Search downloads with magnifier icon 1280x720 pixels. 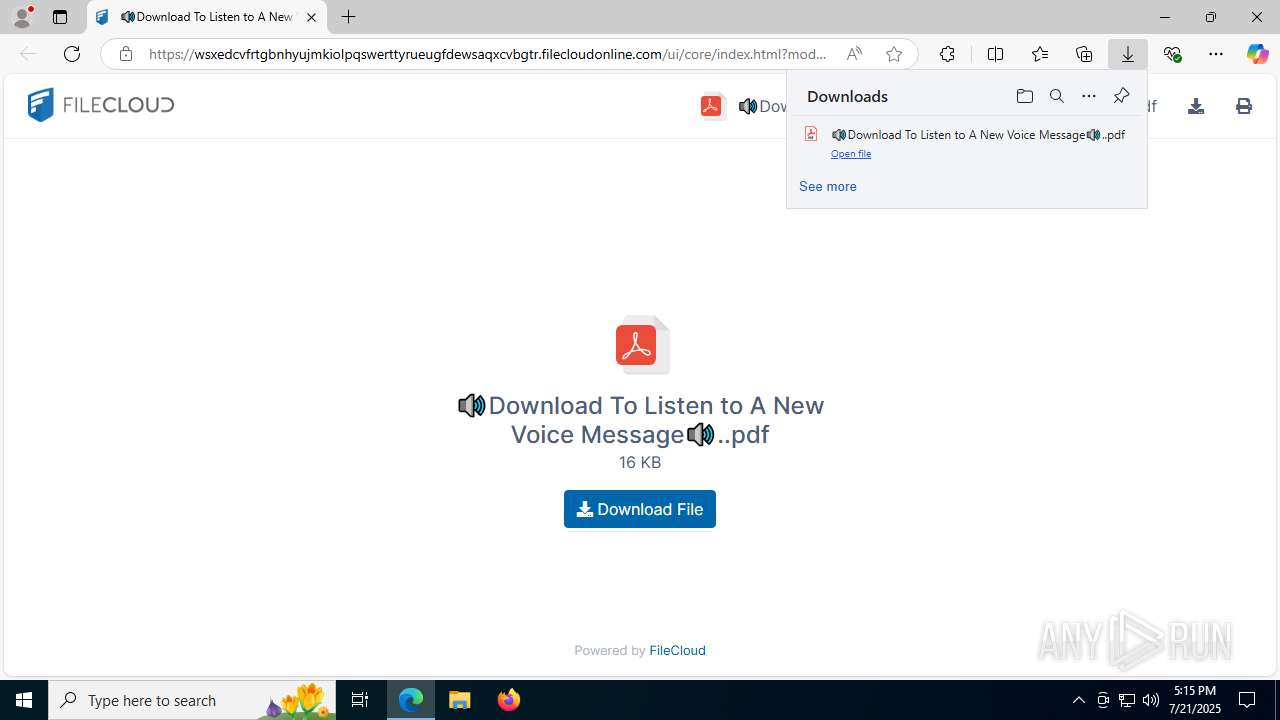tap(1057, 96)
